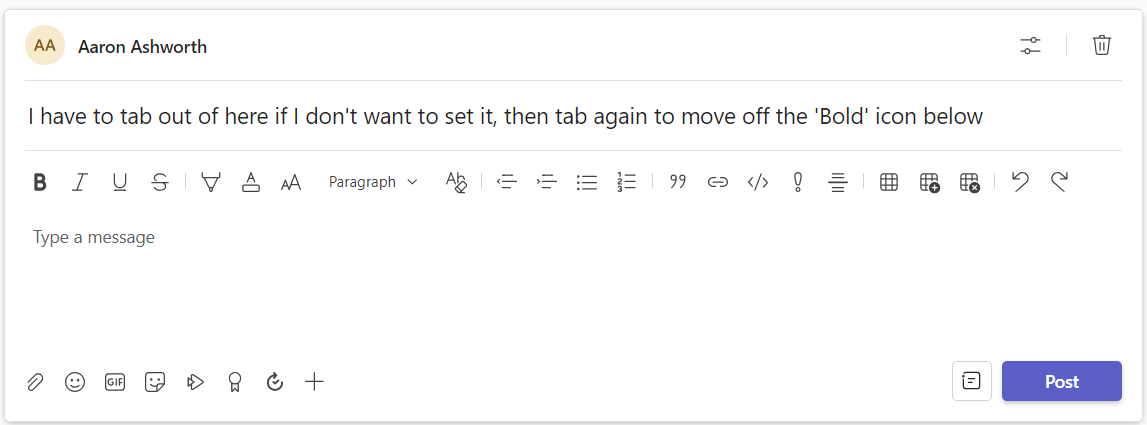The image size is (1147, 425).
Task: Insert a table
Action: [889, 182]
